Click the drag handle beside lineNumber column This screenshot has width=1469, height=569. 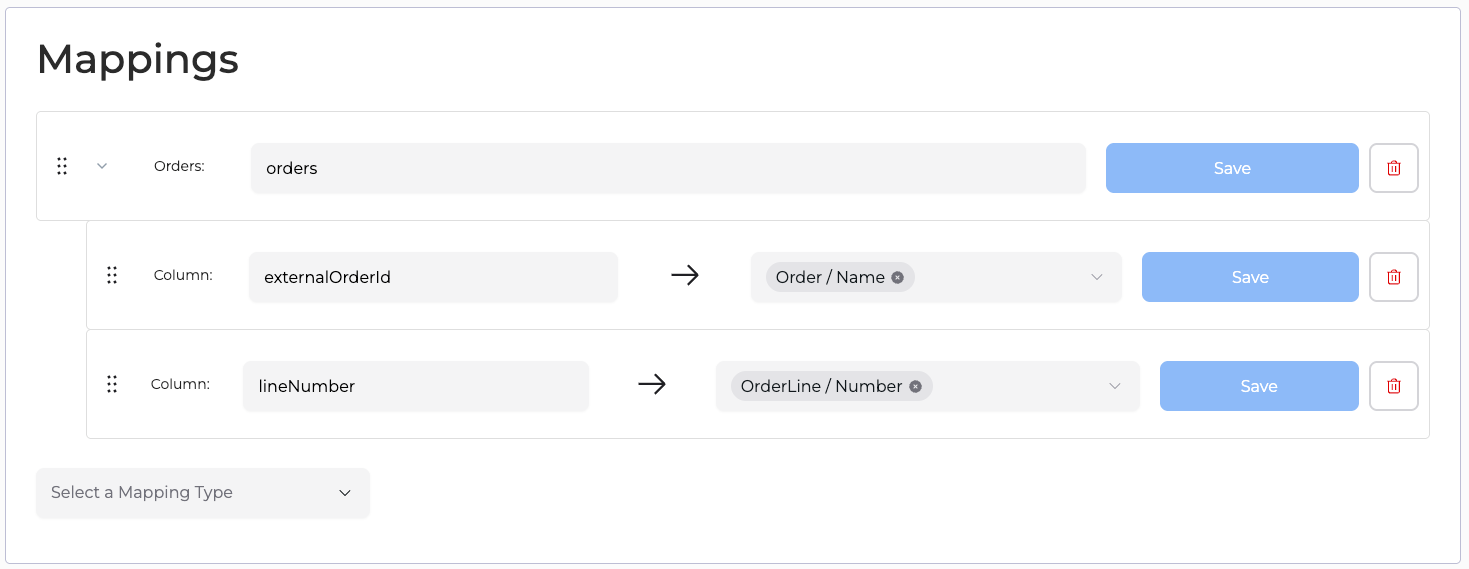coord(112,384)
